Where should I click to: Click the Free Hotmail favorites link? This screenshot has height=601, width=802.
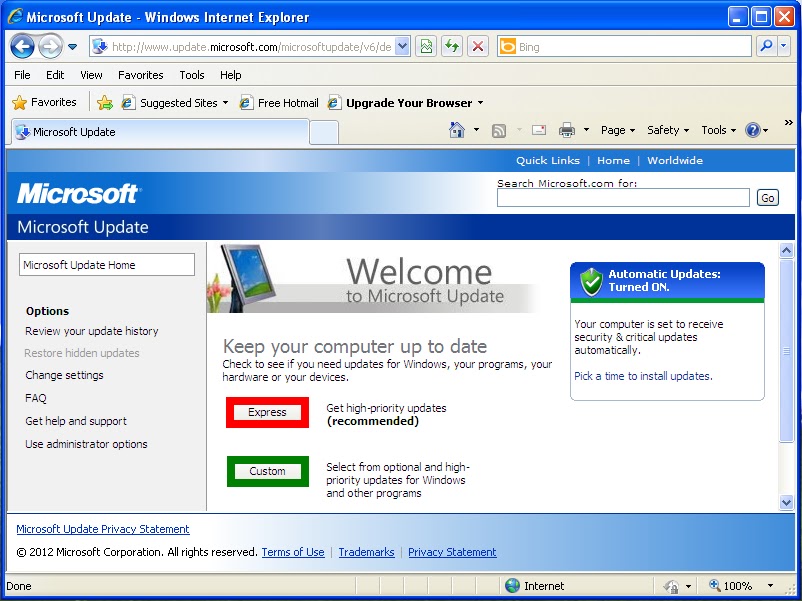(x=279, y=103)
